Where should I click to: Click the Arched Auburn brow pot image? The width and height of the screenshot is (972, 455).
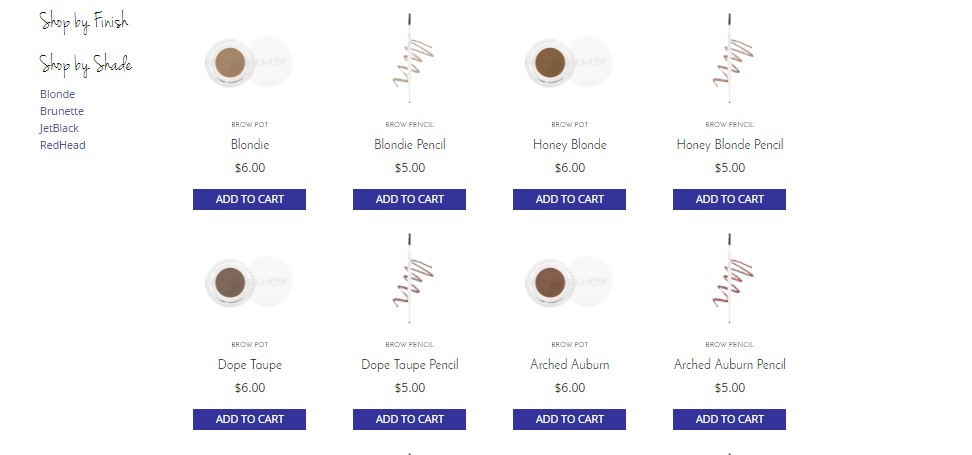(568, 281)
